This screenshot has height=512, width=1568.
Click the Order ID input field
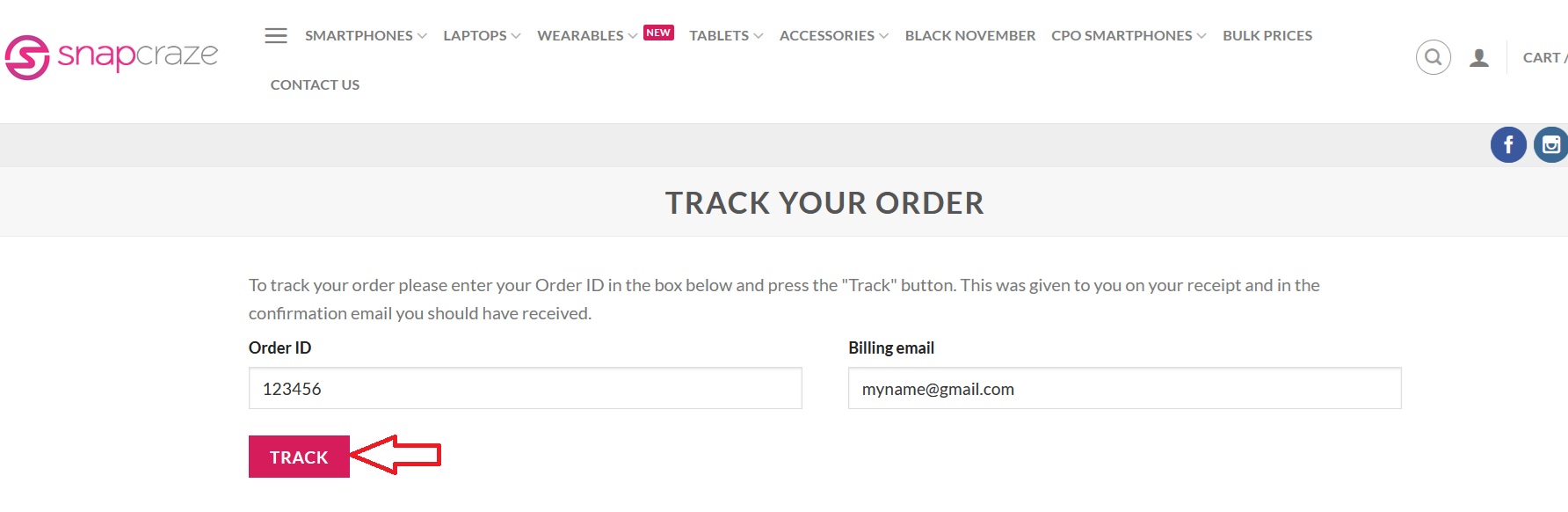525,389
